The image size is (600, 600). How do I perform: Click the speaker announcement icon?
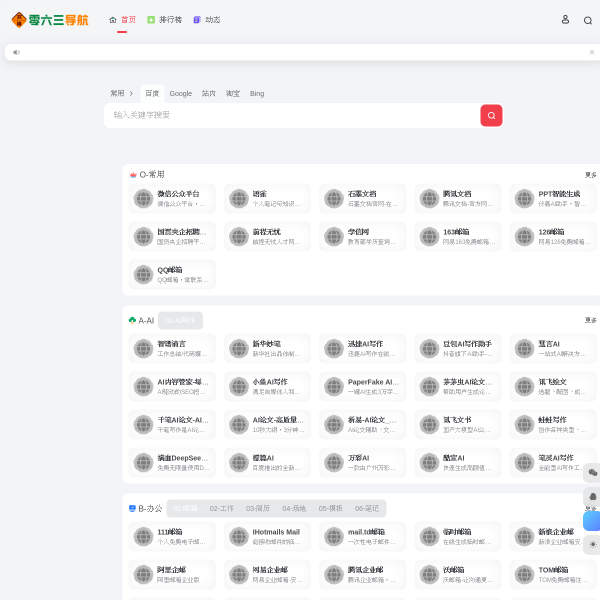pos(16,52)
